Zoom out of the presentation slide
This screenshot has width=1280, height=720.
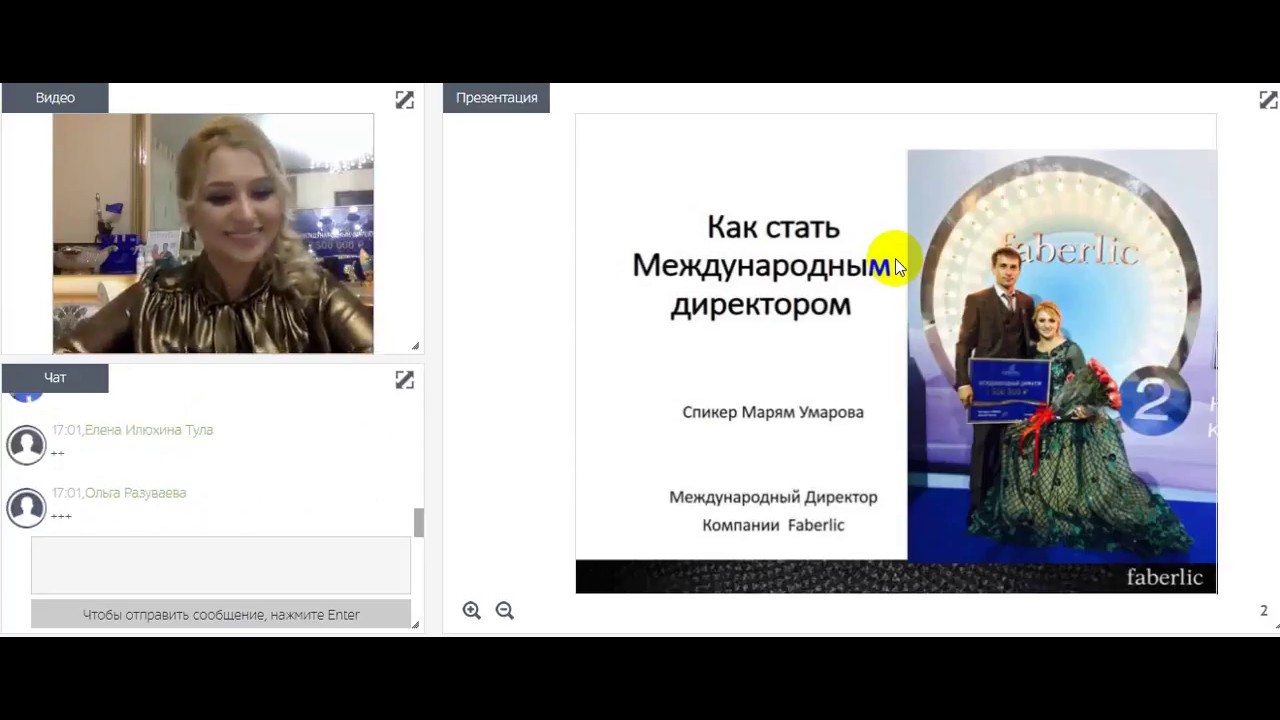[505, 610]
